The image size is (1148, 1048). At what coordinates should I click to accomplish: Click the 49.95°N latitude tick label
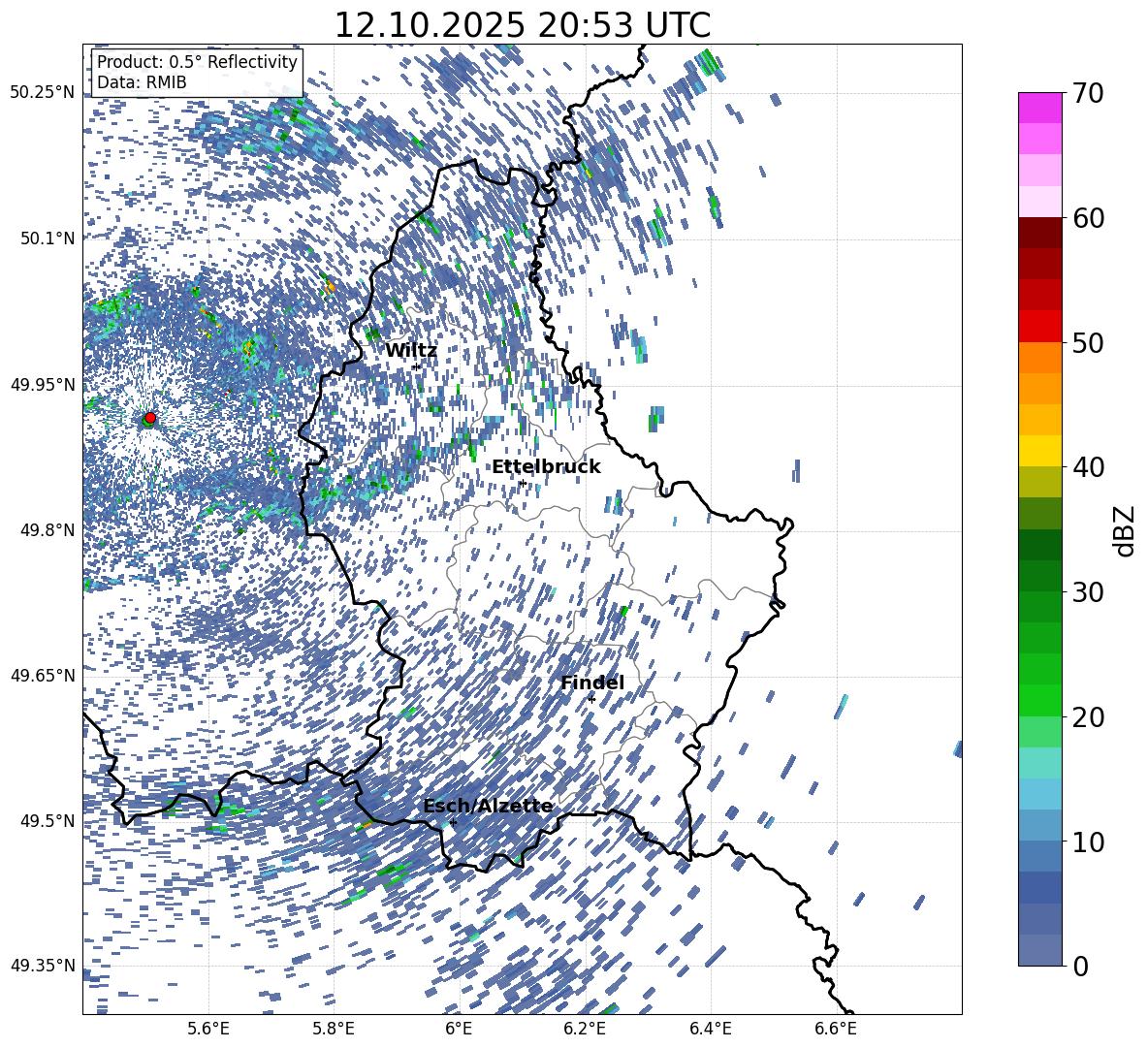point(43,384)
